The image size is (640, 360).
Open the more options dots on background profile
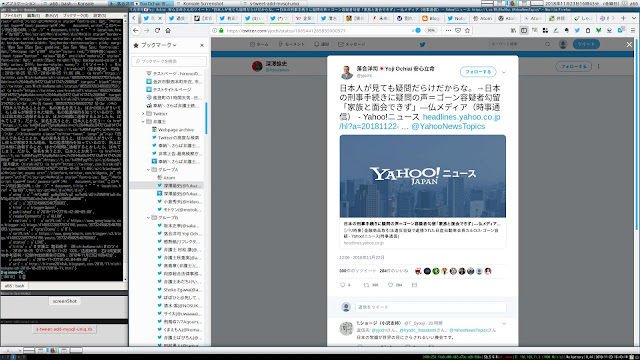coord(599,66)
